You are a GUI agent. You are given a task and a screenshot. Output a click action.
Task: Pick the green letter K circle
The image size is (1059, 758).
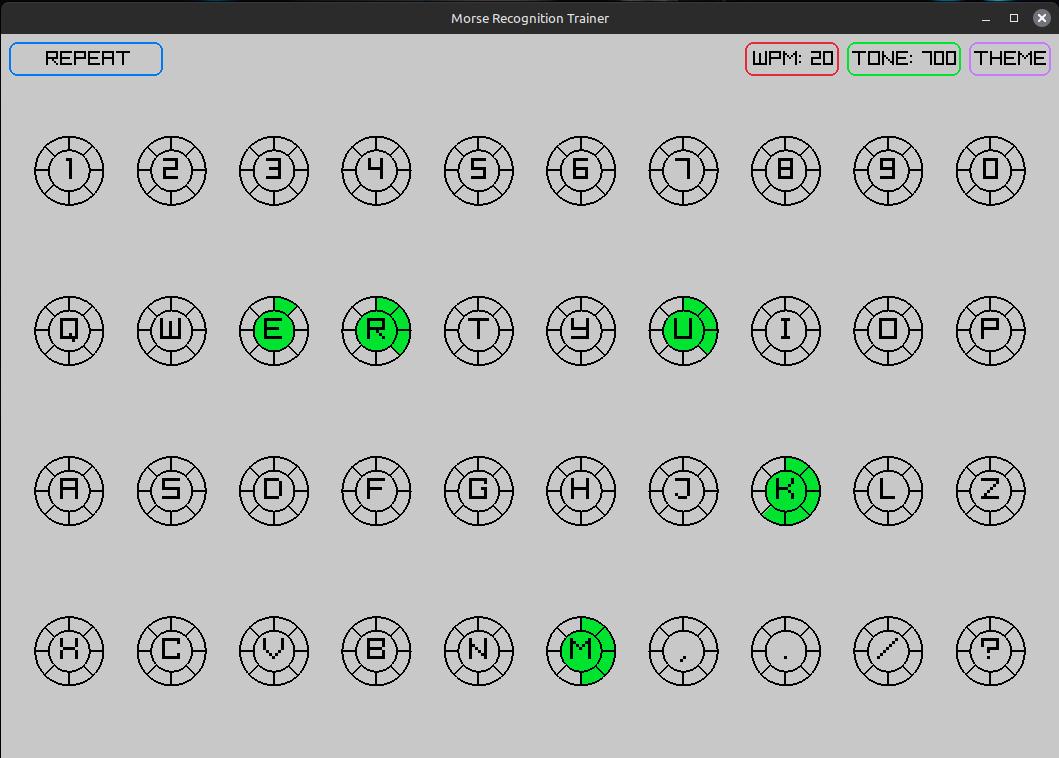click(x=785, y=490)
